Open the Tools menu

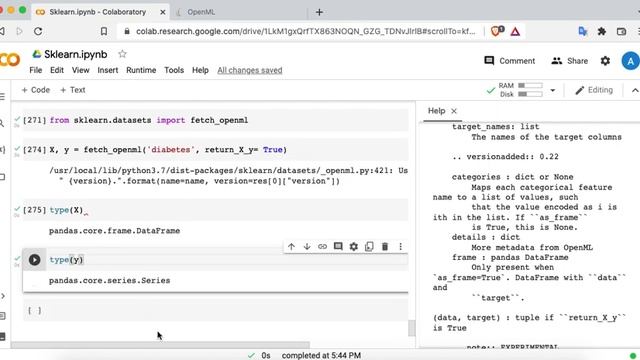[x=174, y=70]
